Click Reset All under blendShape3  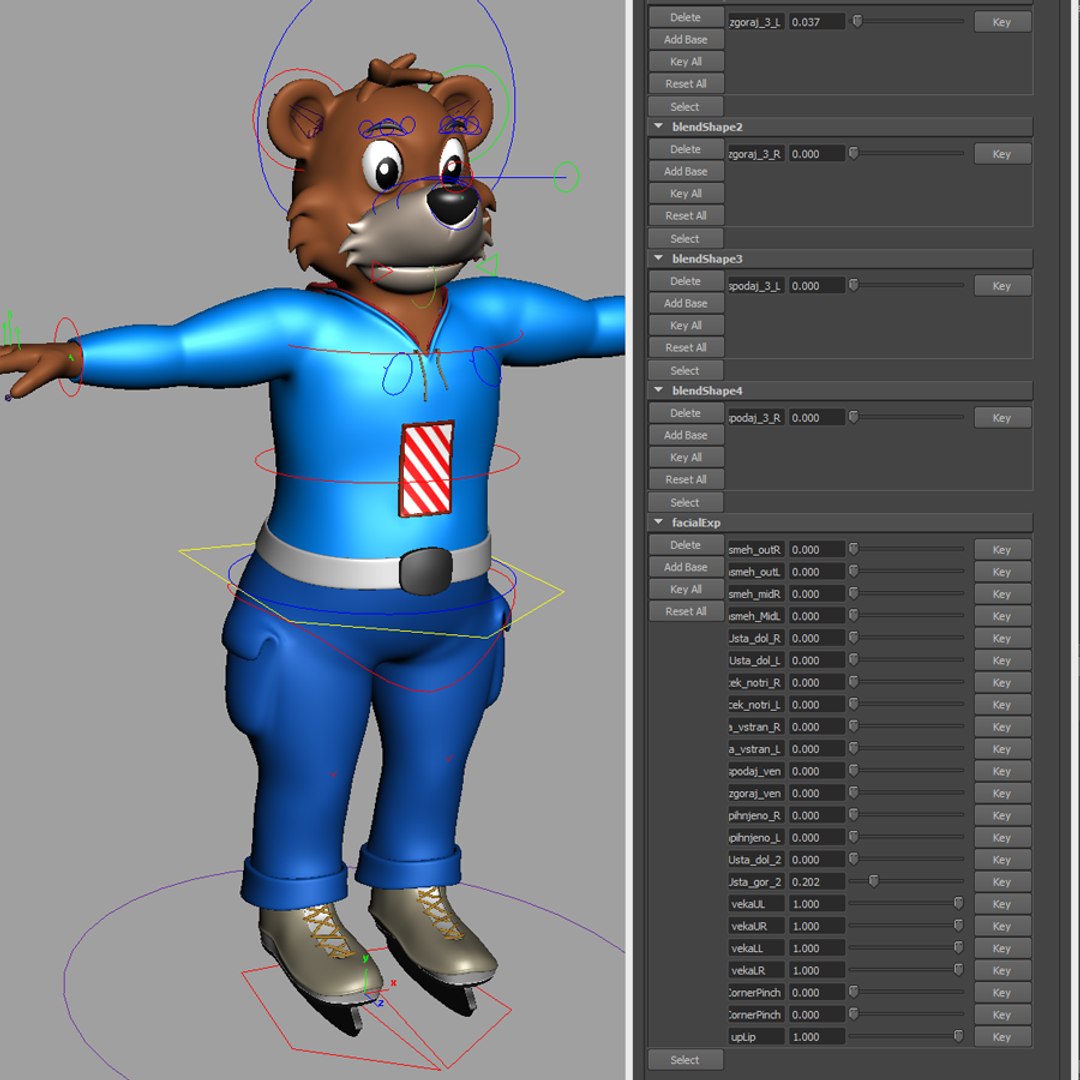[686, 347]
